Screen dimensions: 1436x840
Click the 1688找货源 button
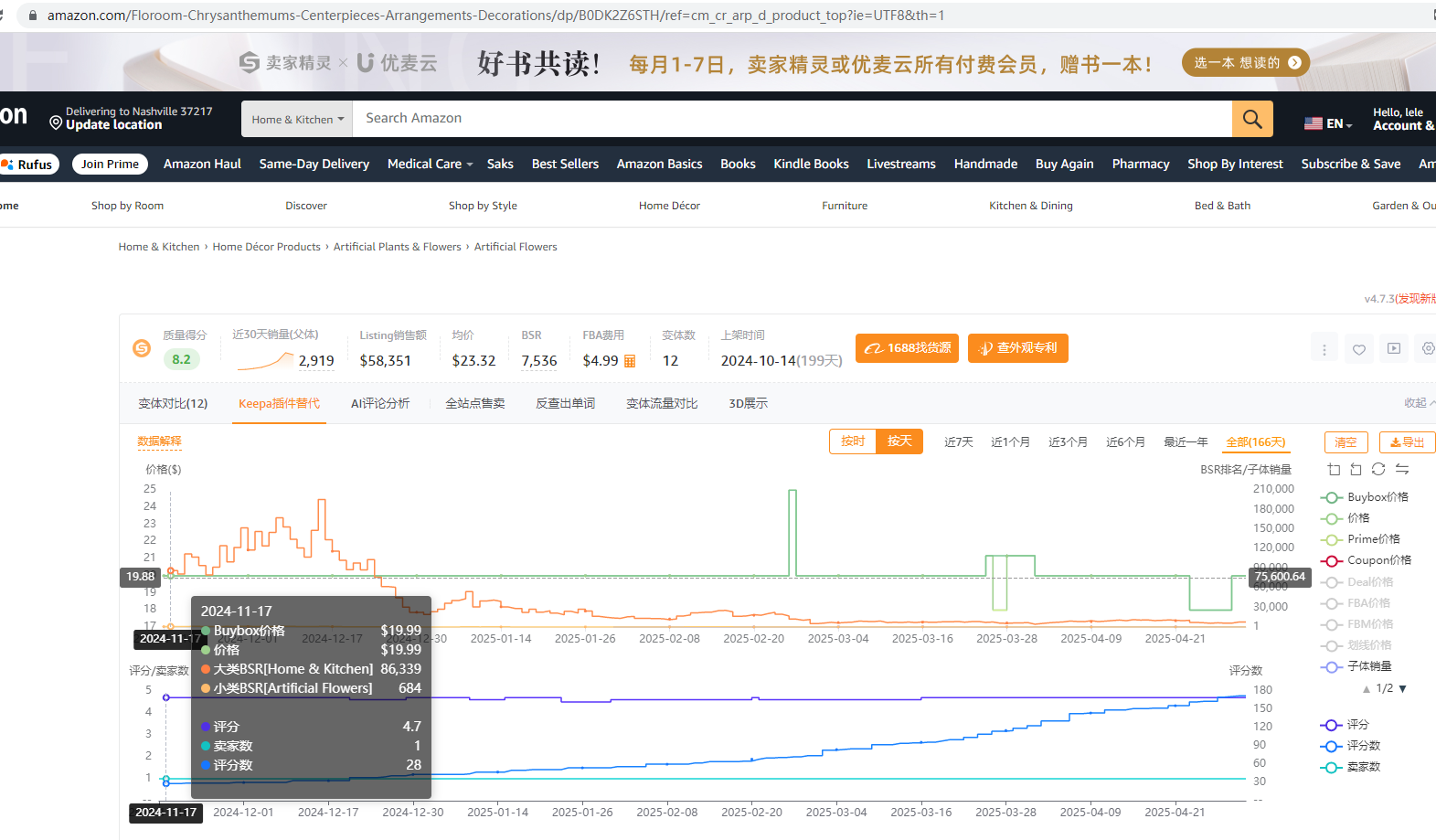[x=907, y=348]
